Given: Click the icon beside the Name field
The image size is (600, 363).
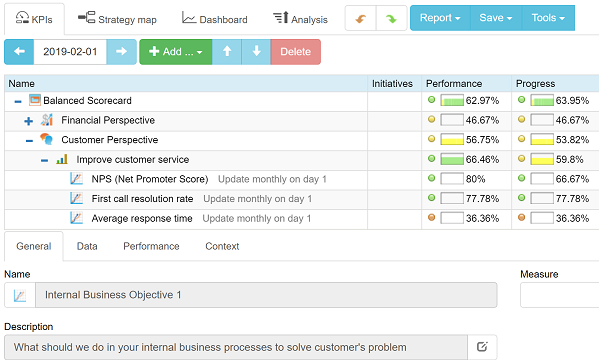Looking at the screenshot, I should pos(20,295).
